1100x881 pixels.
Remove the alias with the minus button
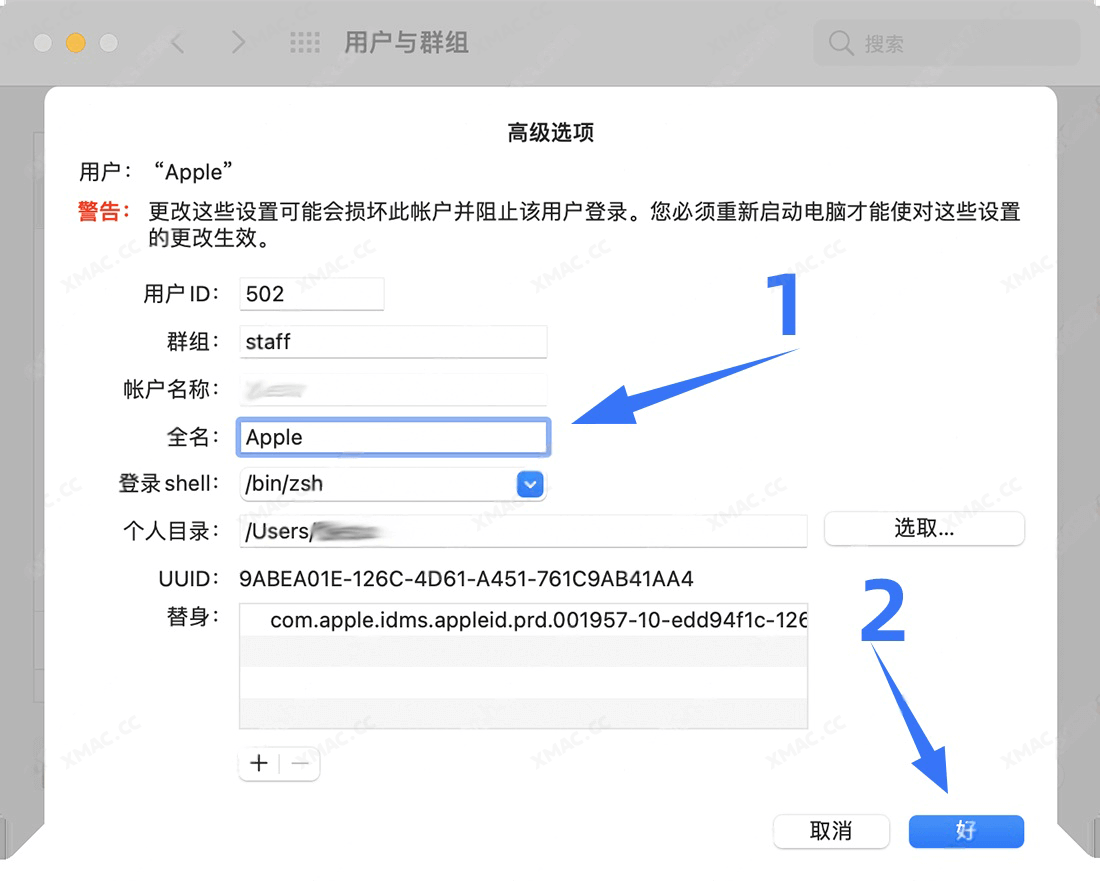(300, 764)
